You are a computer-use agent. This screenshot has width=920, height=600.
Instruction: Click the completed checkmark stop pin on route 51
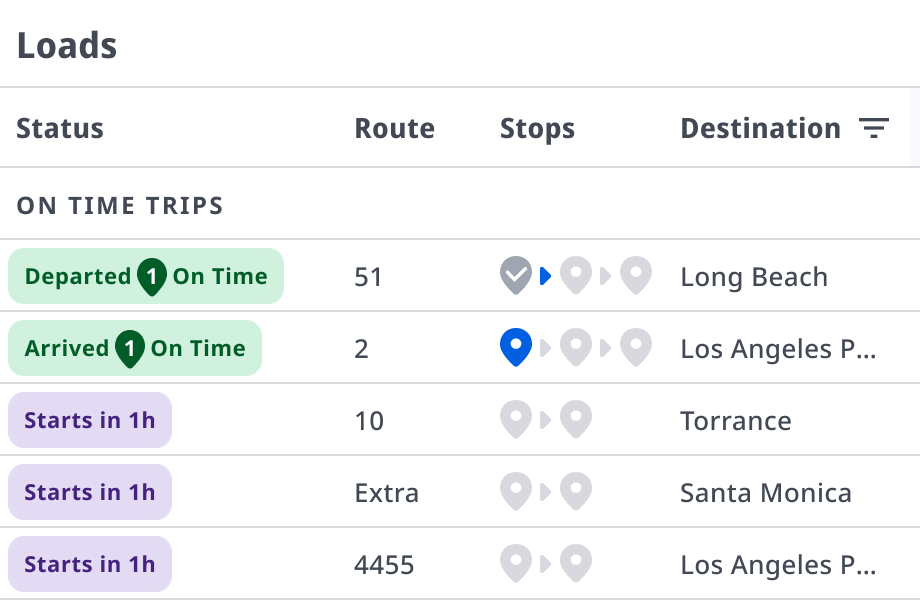coord(516,275)
